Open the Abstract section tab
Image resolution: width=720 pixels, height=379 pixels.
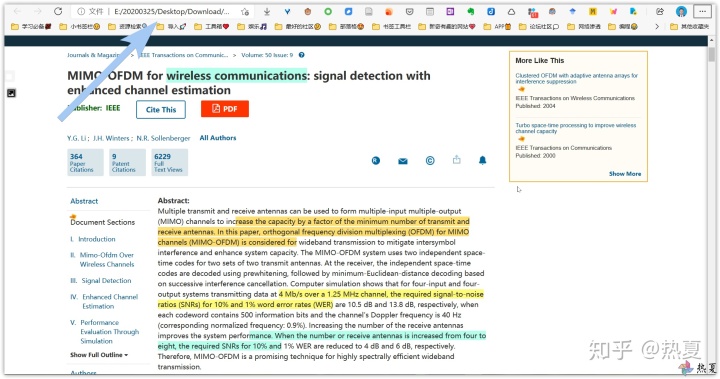[84, 201]
